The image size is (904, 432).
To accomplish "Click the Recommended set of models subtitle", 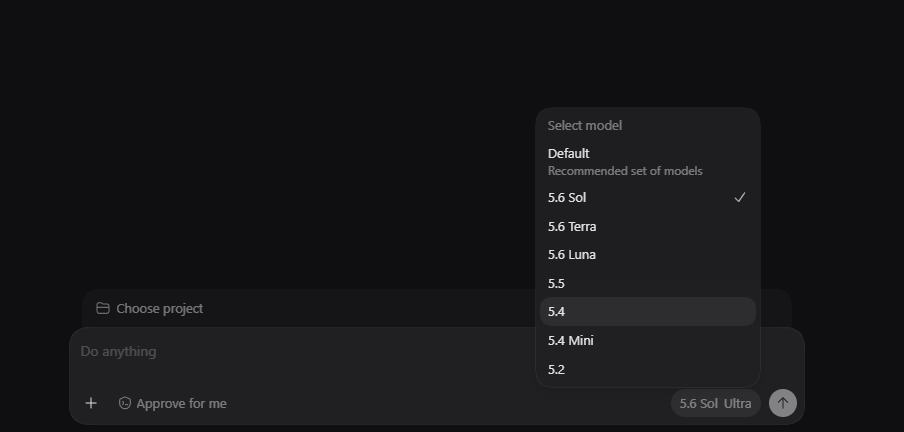I will coord(625,171).
